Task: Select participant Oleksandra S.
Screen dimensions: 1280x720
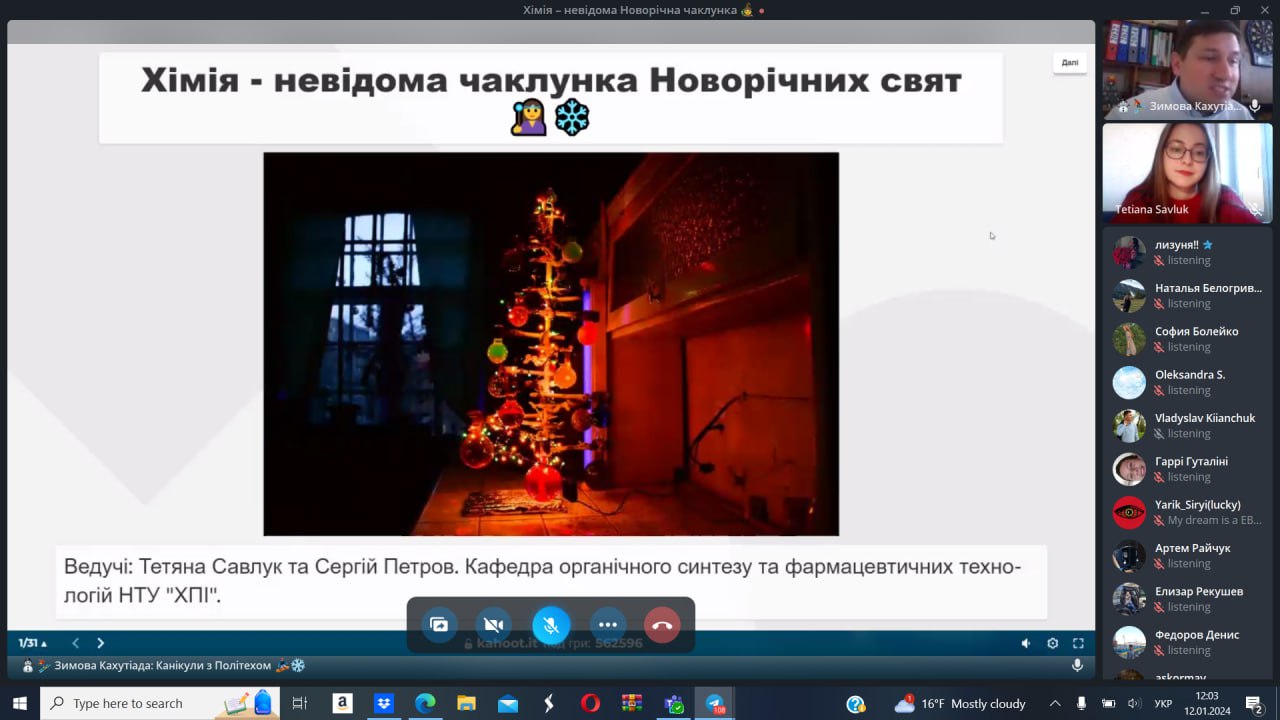Action: [x=1187, y=382]
